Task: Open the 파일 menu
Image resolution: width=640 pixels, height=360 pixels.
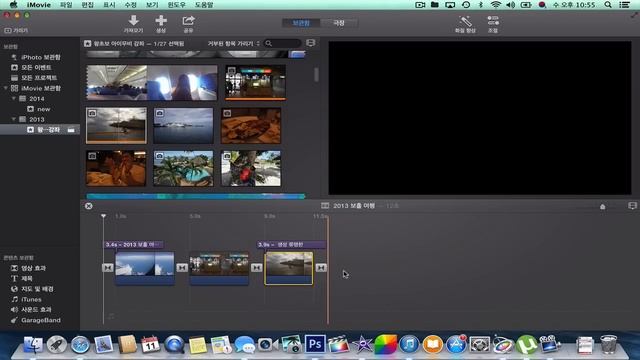Action: (x=66, y=5)
